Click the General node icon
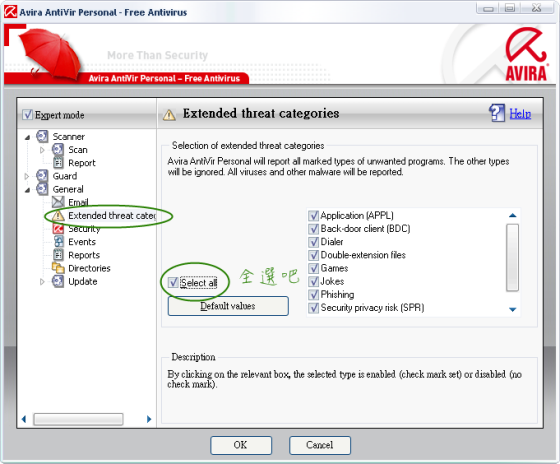560x464 pixels. click(x=42, y=189)
